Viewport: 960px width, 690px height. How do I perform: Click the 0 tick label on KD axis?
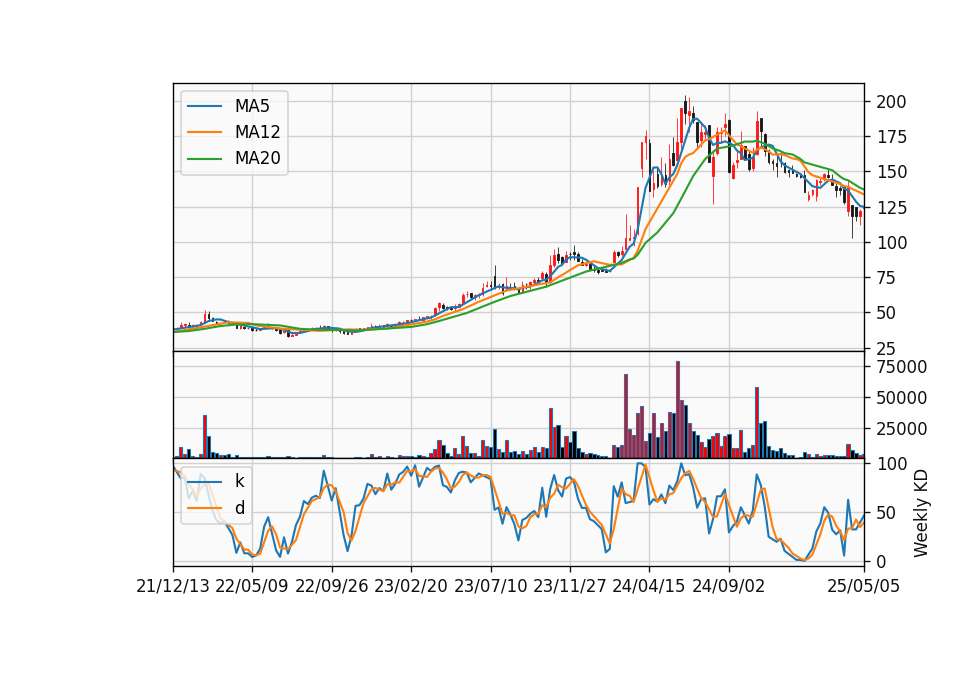tap(881, 561)
